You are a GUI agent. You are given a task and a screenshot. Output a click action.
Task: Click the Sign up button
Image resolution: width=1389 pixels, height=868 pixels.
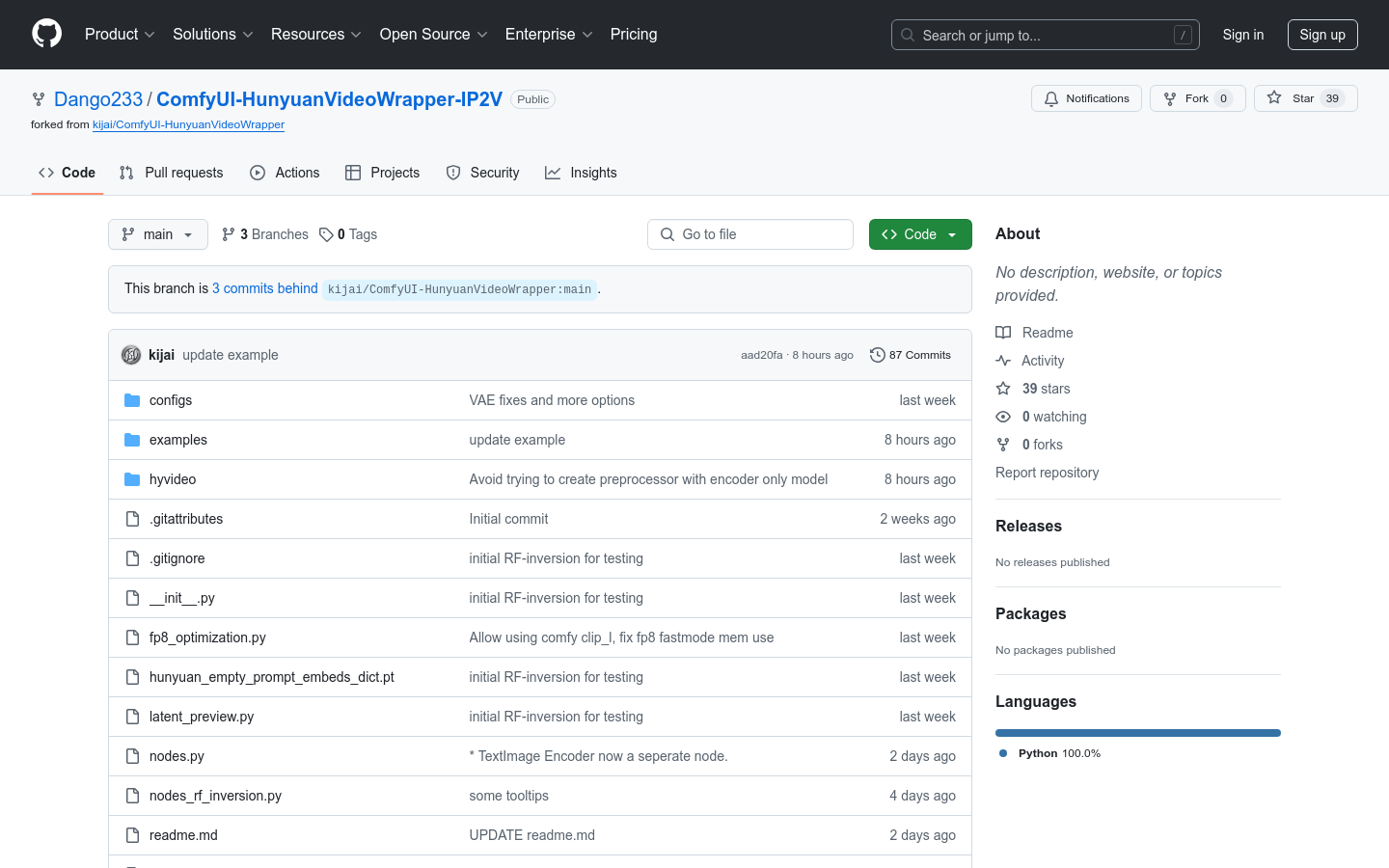(1322, 35)
